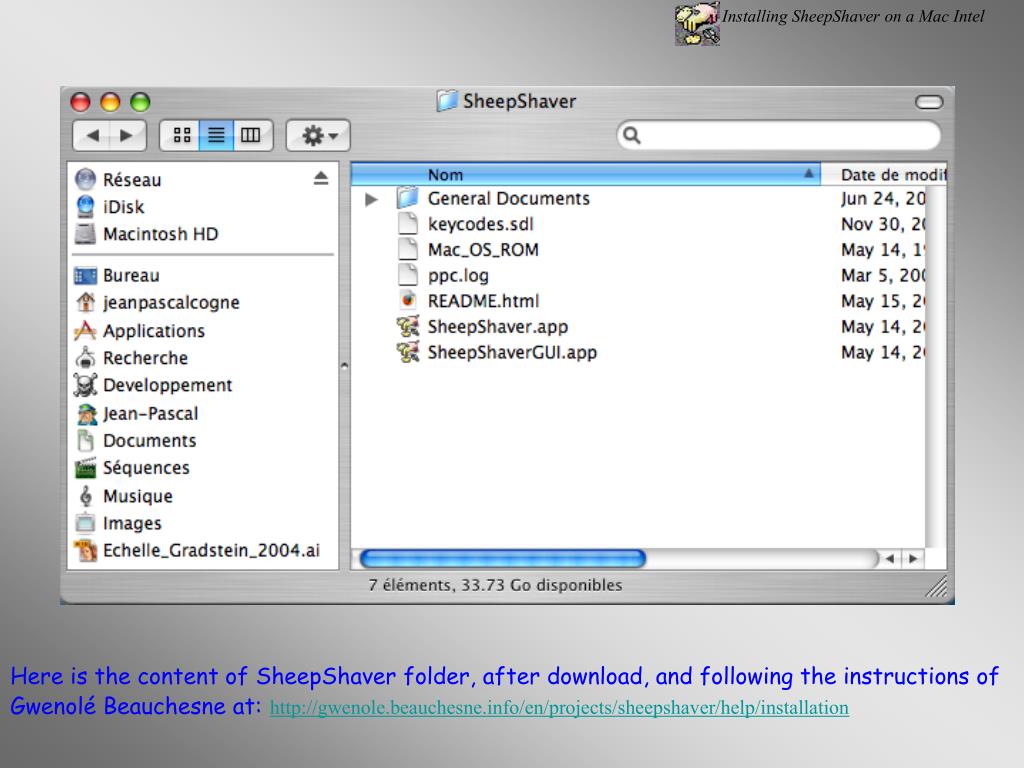Image resolution: width=1024 pixels, height=768 pixels.
Task: Open Séquences movies icon in sidebar
Action: pyautogui.click(x=85, y=468)
